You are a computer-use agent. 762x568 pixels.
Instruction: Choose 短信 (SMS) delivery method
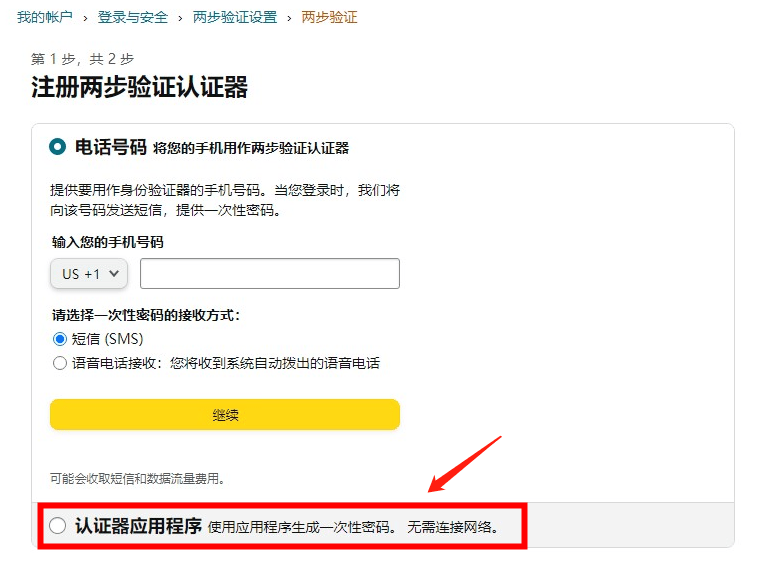click(60, 339)
